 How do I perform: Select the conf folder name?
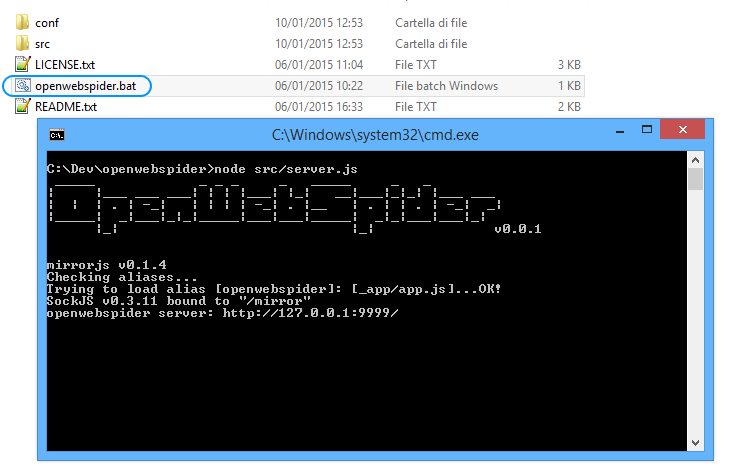point(47,22)
